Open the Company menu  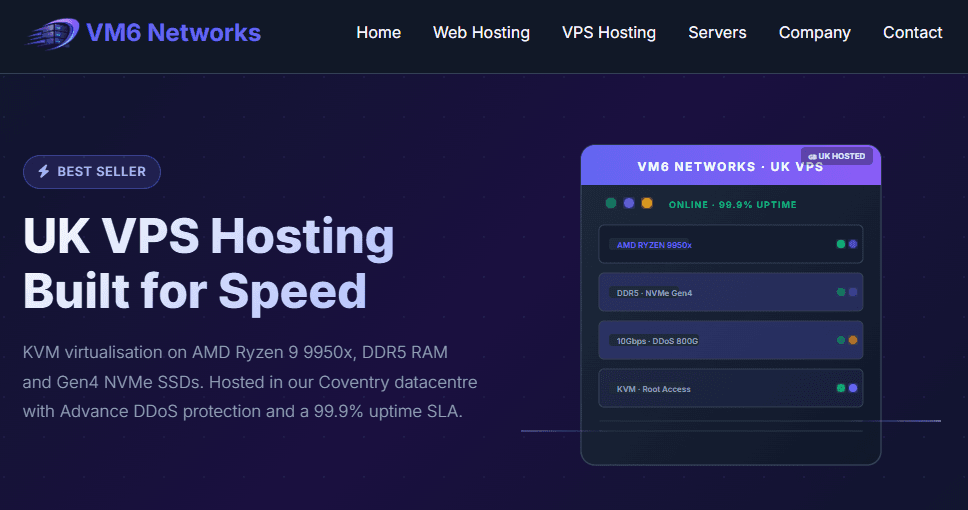(x=815, y=33)
